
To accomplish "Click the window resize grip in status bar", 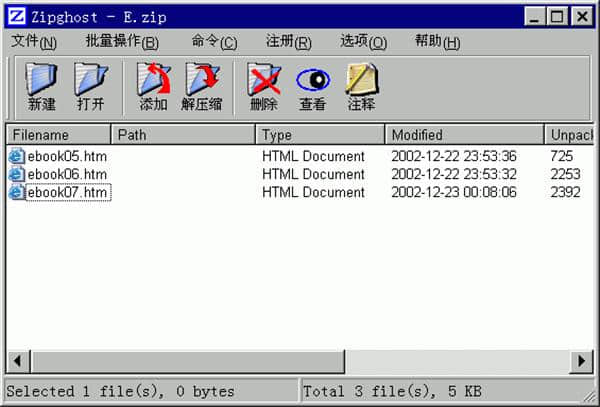I will click(589, 395).
